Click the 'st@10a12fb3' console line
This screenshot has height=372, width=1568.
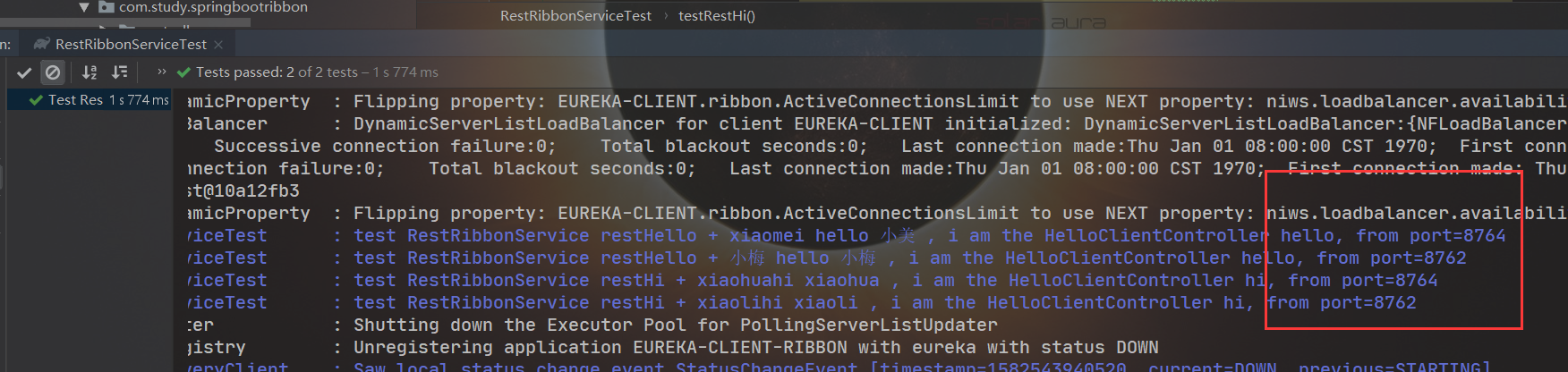[x=243, y=190]
